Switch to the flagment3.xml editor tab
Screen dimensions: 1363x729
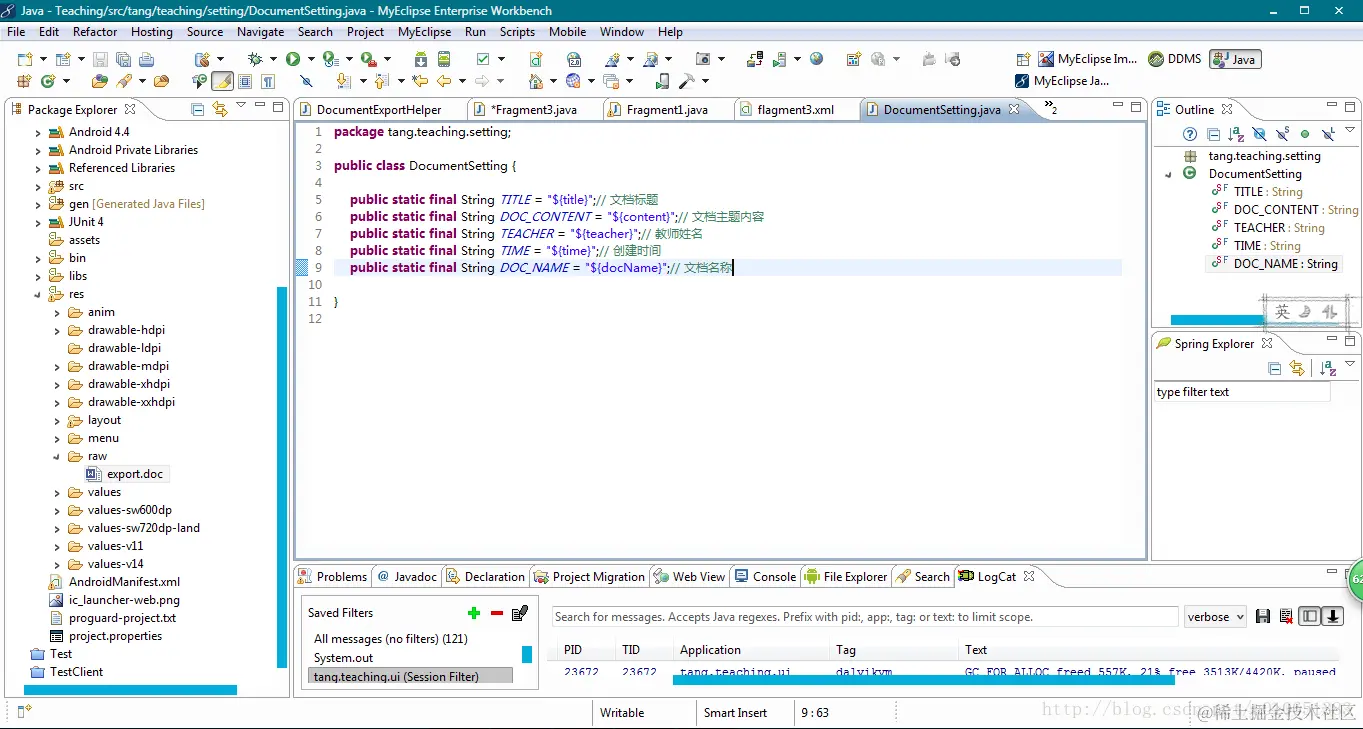click(796, 109)
